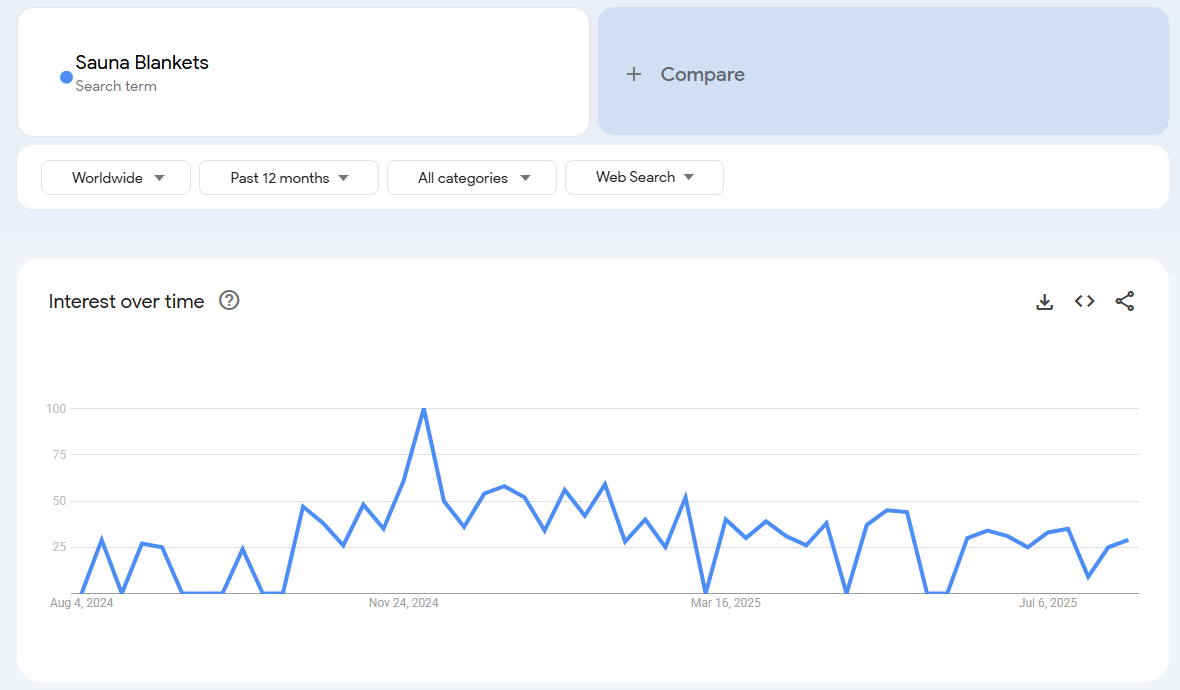Click the Aug 4, 2024 axis label

point(82,603)
